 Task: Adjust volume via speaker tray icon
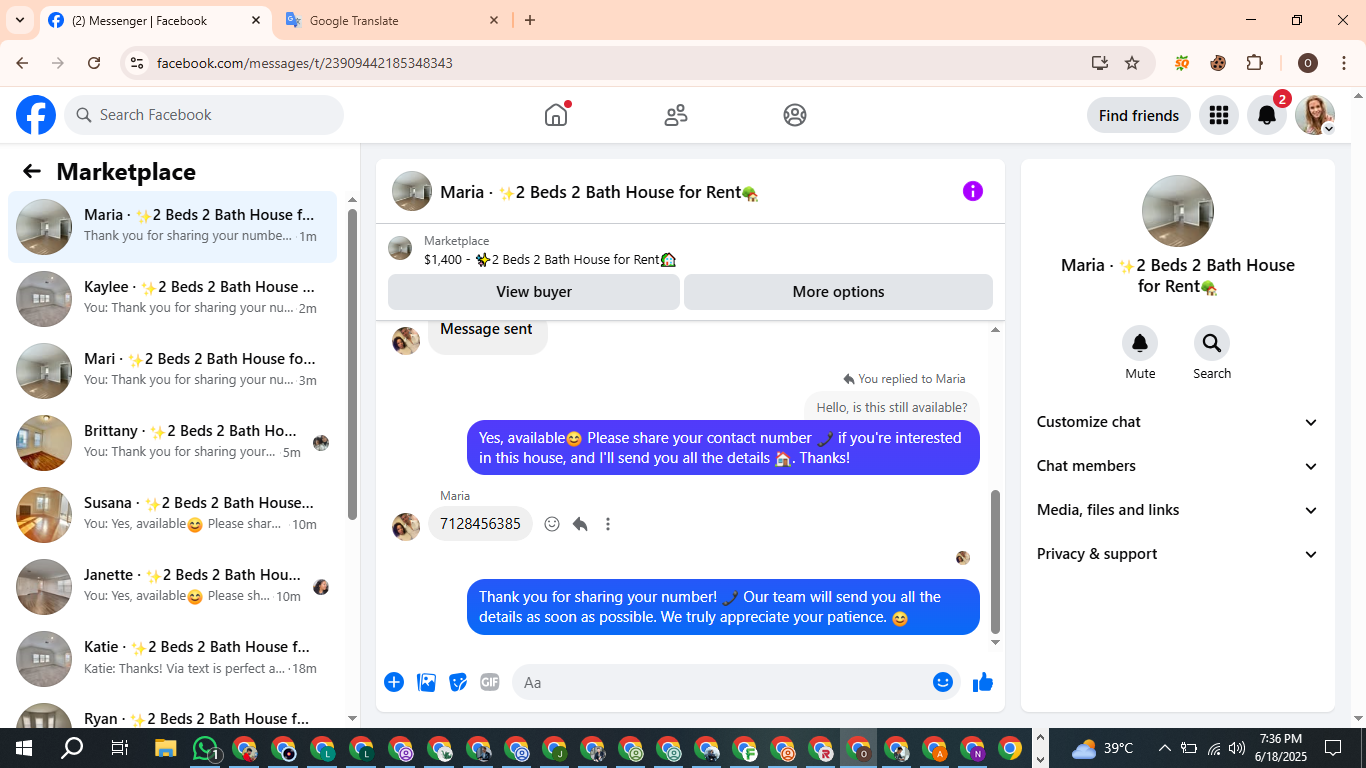pyautogui.click(x=1237, y=748)
